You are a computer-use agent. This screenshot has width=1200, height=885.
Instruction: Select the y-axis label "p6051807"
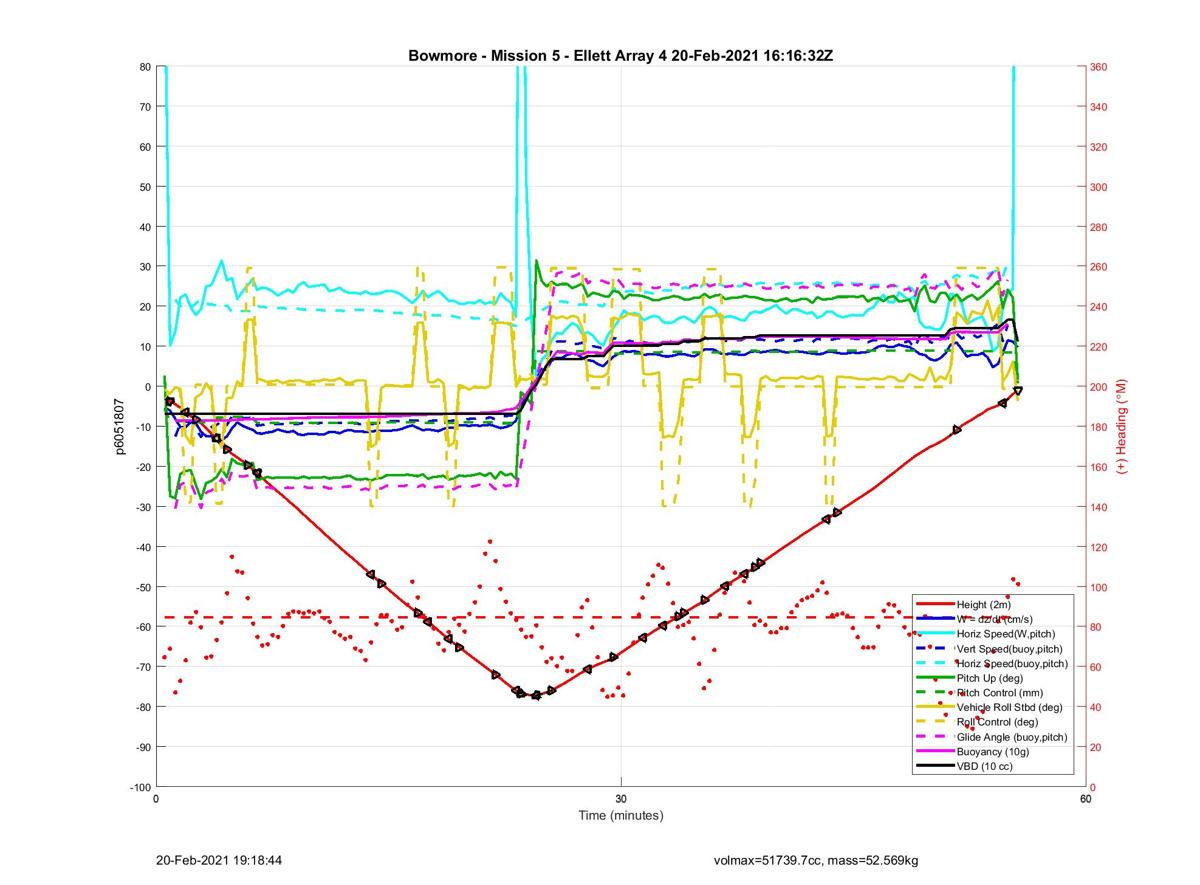pos(119,427)
